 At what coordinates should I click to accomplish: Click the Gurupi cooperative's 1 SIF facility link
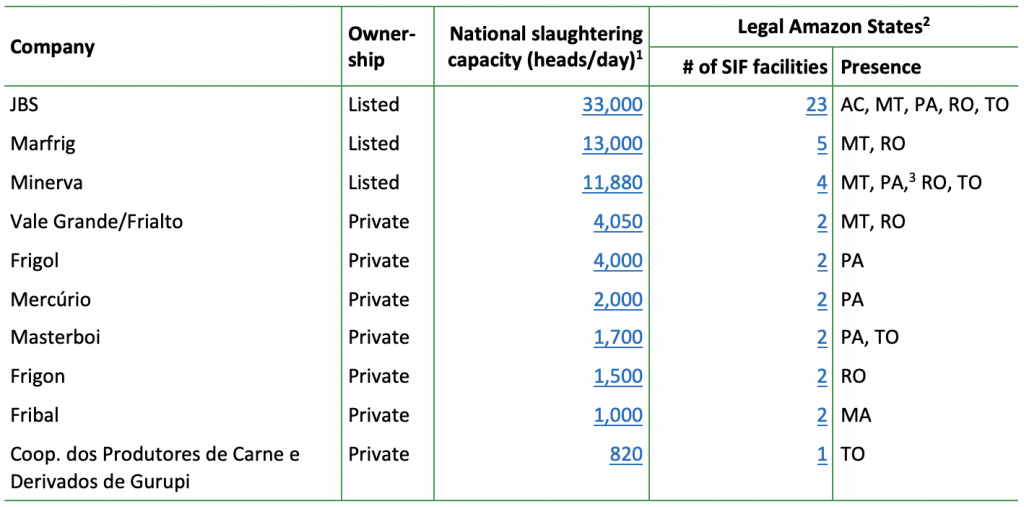tap(822, 455)
